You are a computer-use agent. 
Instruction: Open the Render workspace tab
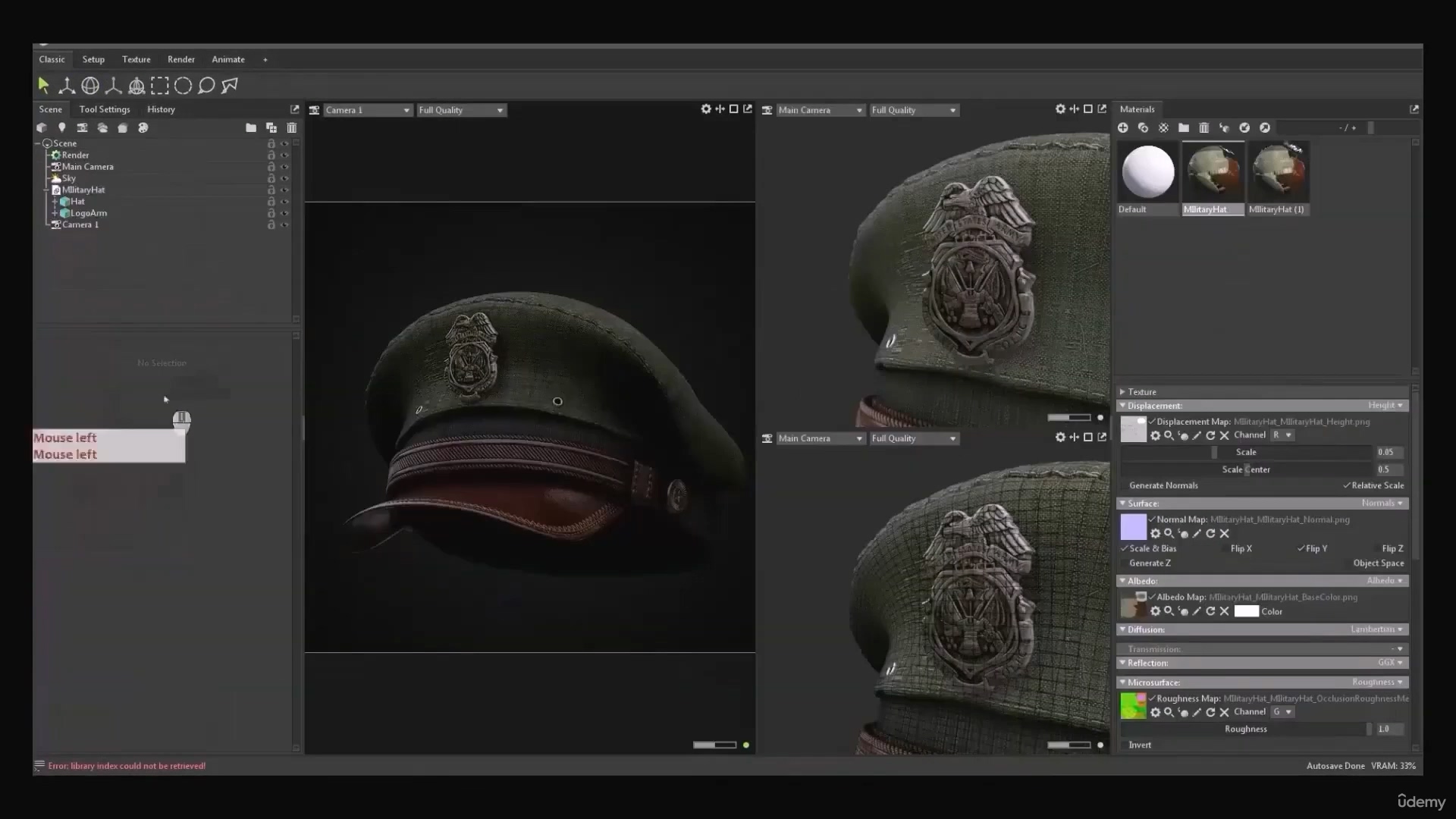[x=181, y=59]
